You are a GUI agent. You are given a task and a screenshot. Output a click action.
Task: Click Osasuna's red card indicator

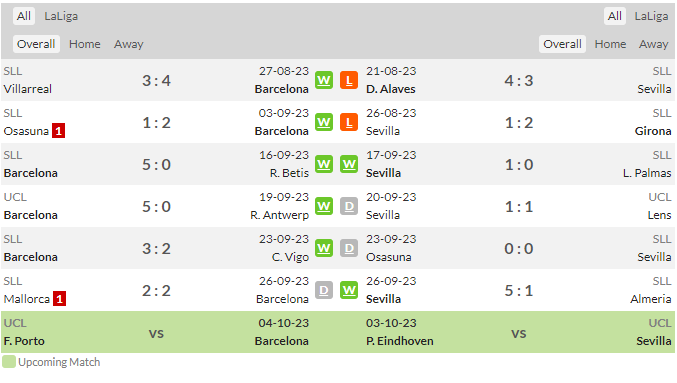click(59, 130)
